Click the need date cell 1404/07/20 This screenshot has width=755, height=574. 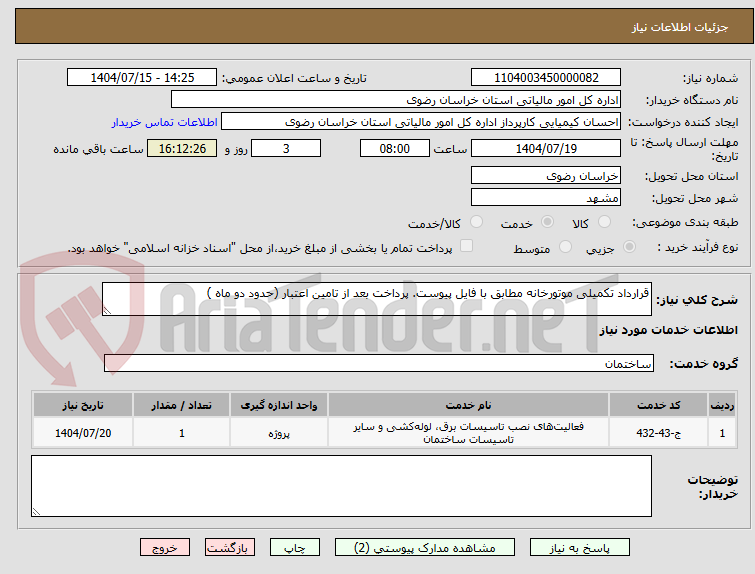pos(83,433)
